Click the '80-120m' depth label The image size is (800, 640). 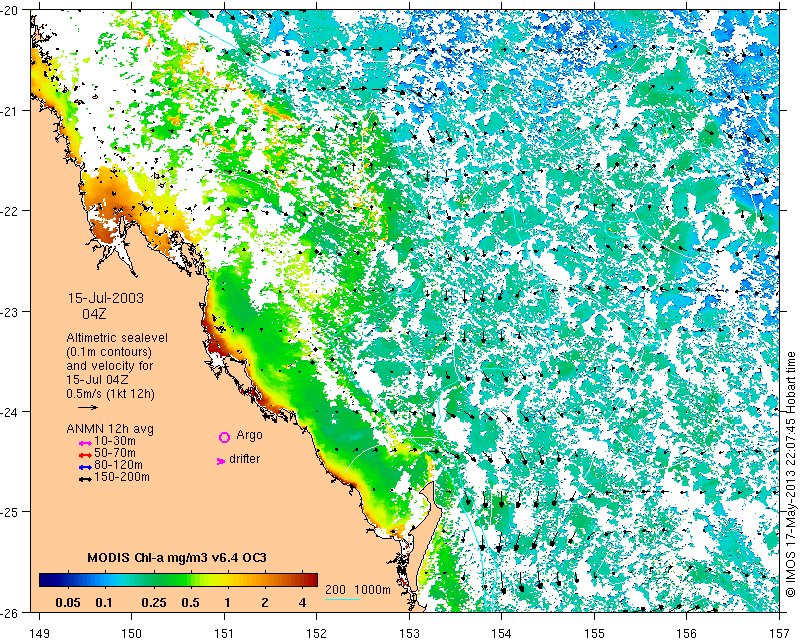[x=118, y=465]
